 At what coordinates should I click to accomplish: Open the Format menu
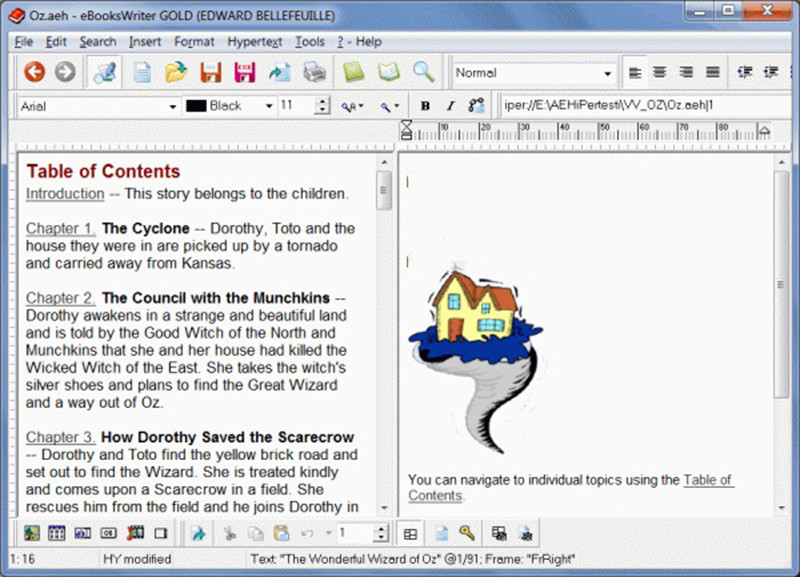pos(194,42)
